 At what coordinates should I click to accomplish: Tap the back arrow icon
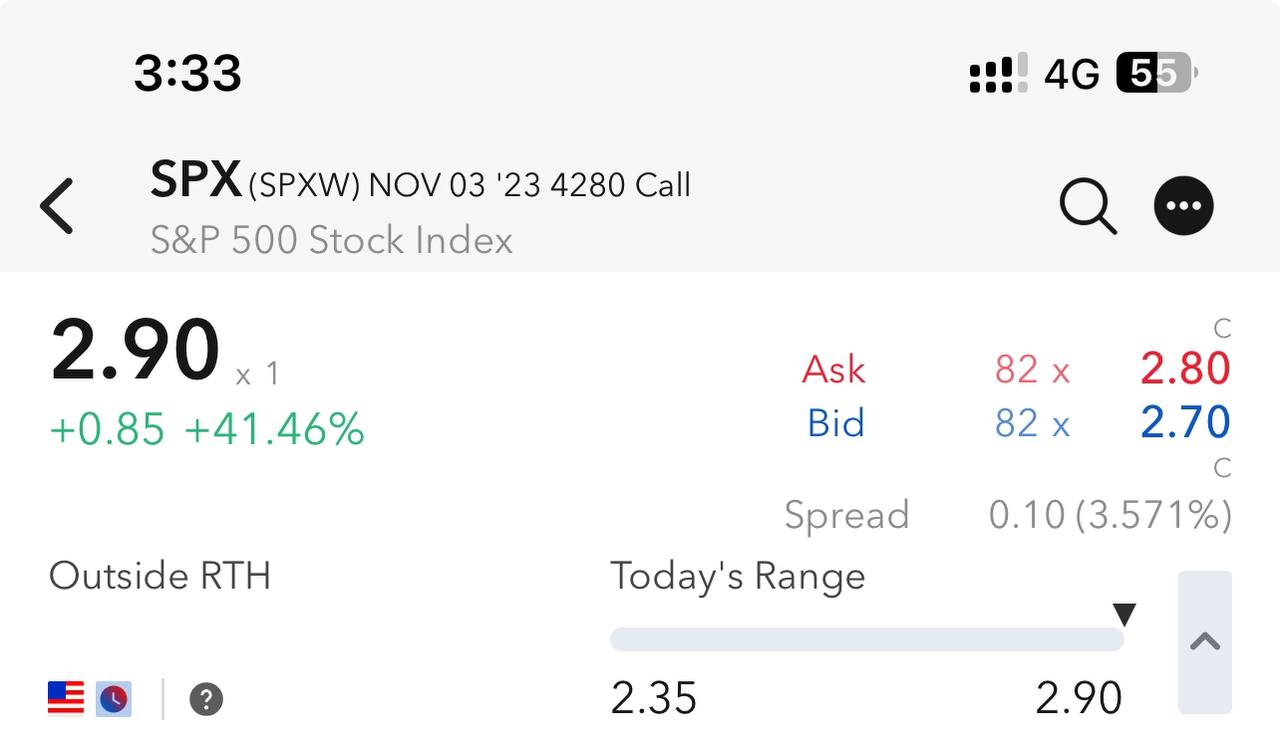[x=57, y=206]
